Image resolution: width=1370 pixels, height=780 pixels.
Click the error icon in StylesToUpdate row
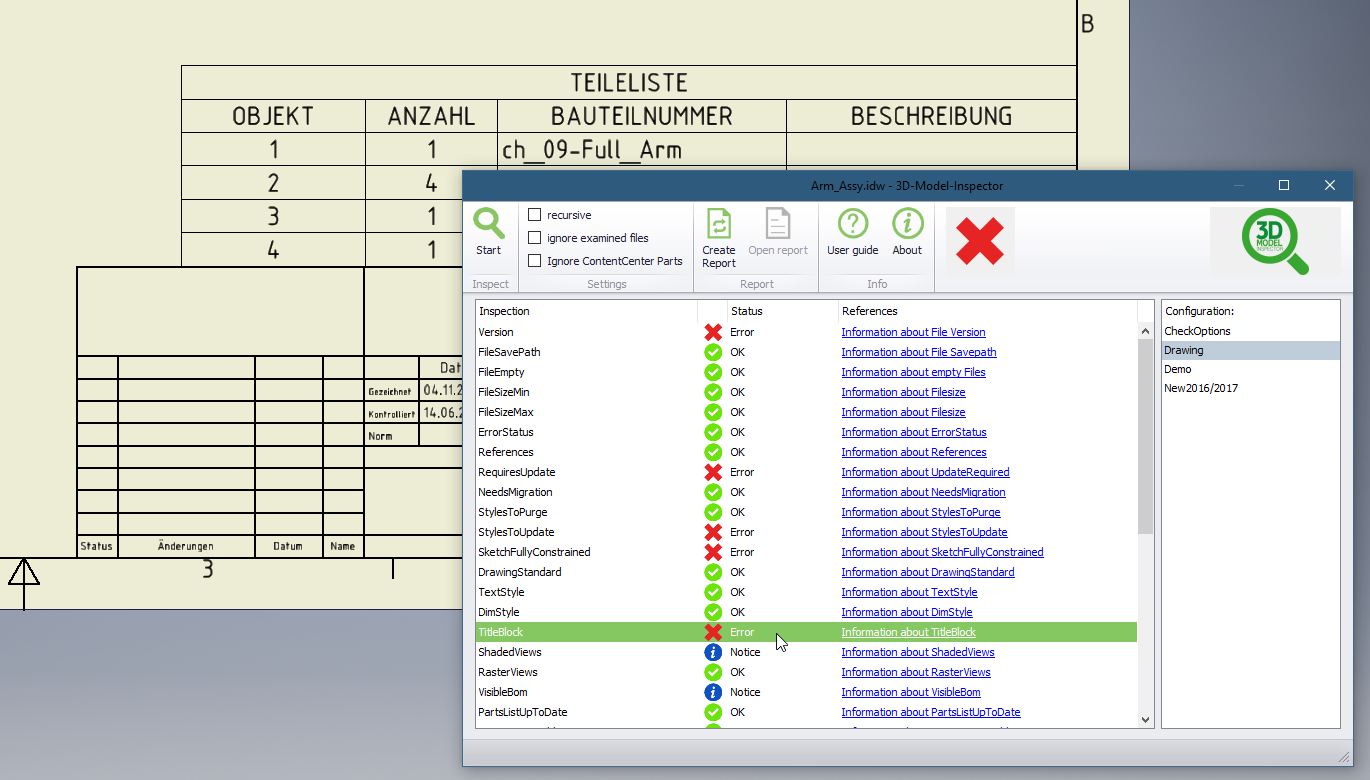[713, 532]
